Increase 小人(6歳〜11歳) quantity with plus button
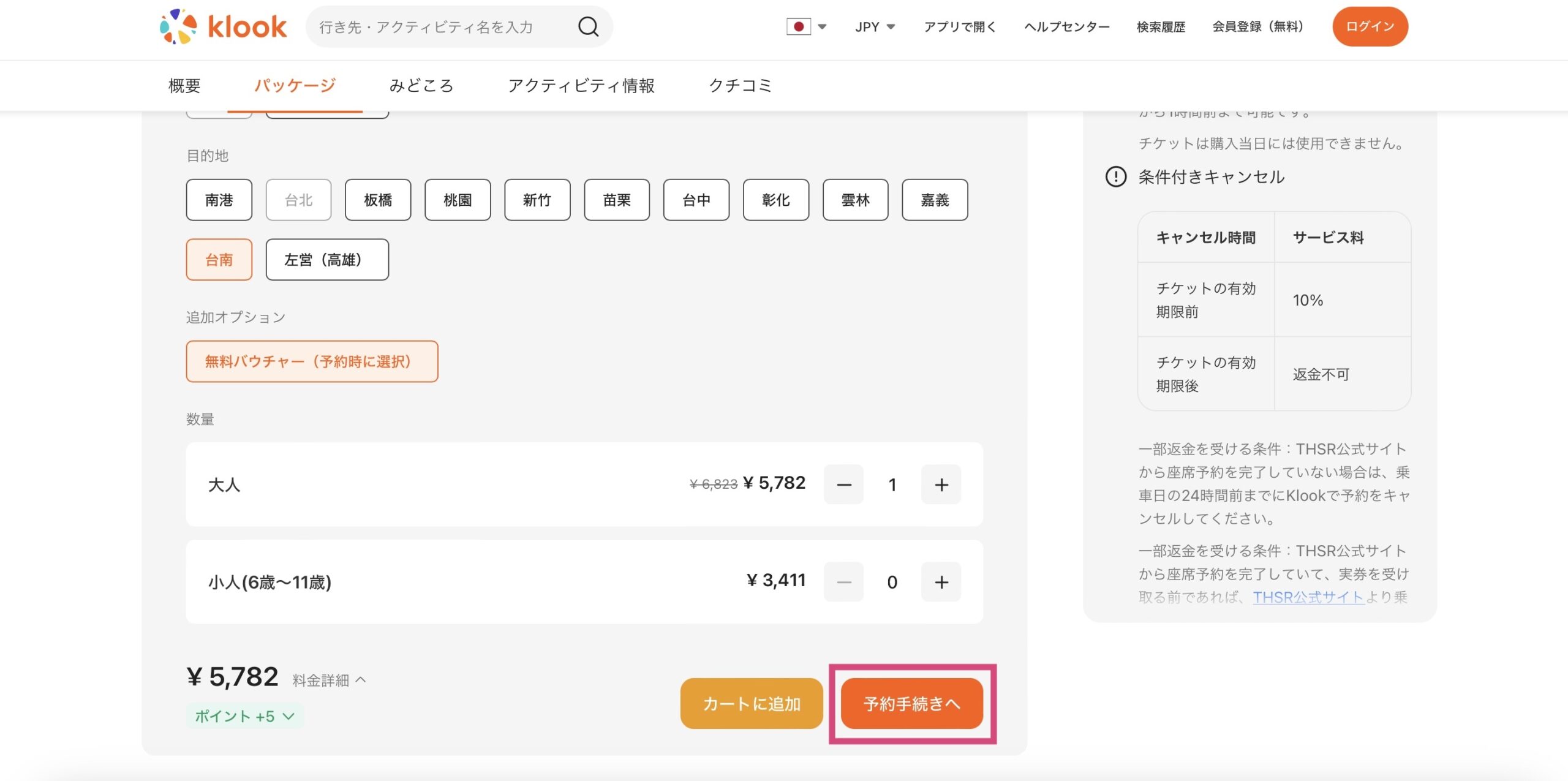 tap(941, 582)
